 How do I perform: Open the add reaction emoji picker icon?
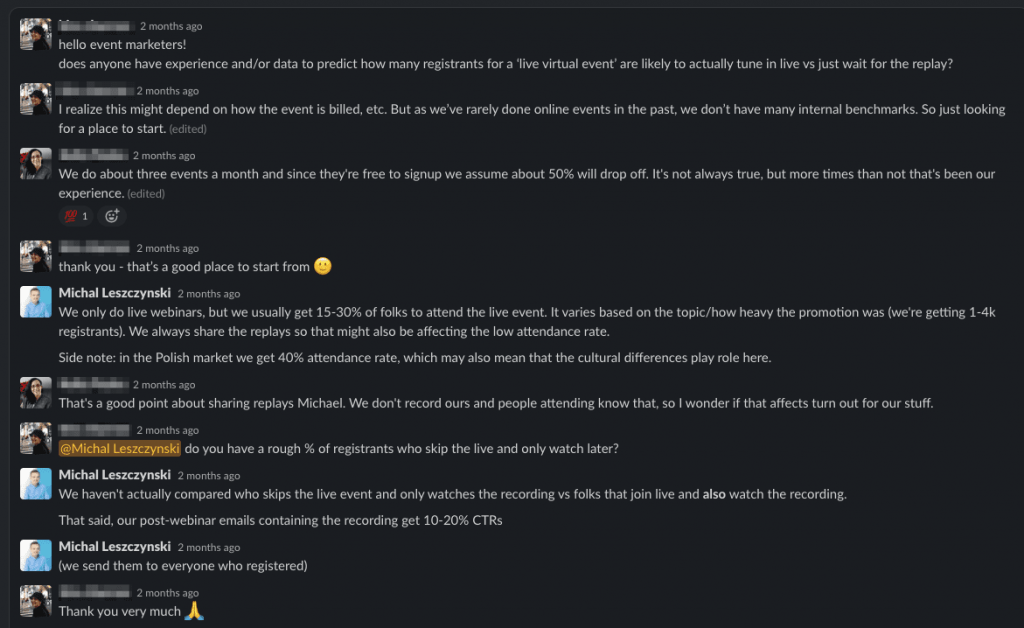click(x=113, y=216)
